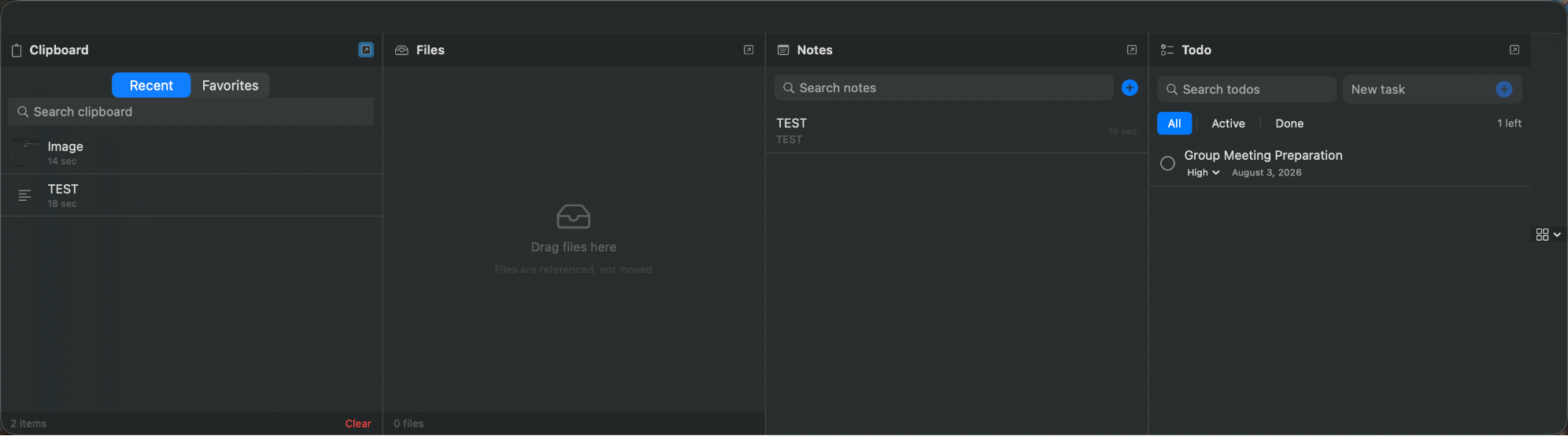The height and width of the screenshot is (436, 1568).
Task: Click the August 3, 2026 due date
Action: [1267, 172]
